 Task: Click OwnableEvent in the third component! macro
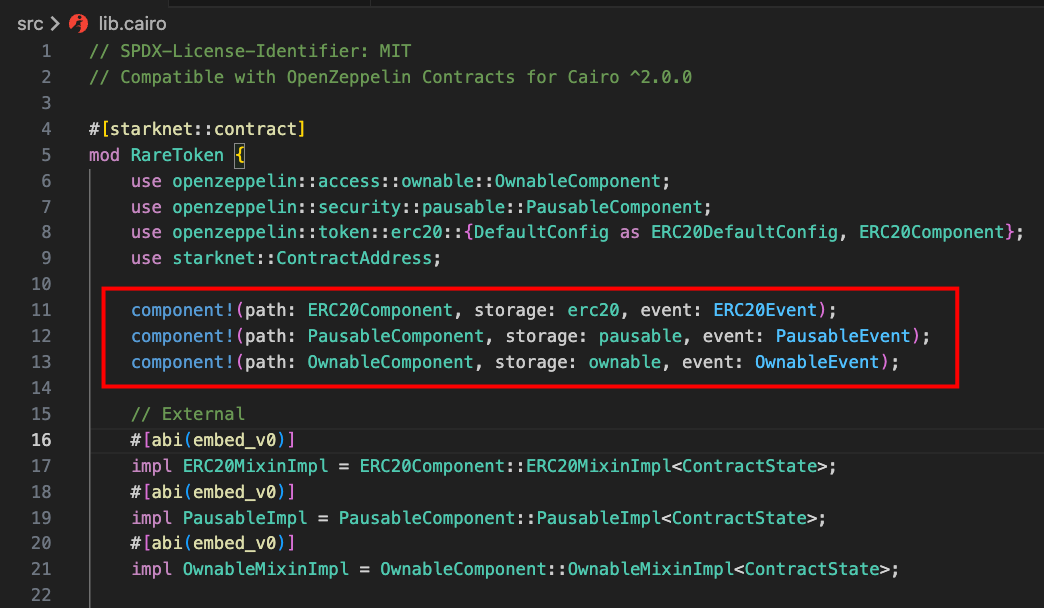coord(817,361)
